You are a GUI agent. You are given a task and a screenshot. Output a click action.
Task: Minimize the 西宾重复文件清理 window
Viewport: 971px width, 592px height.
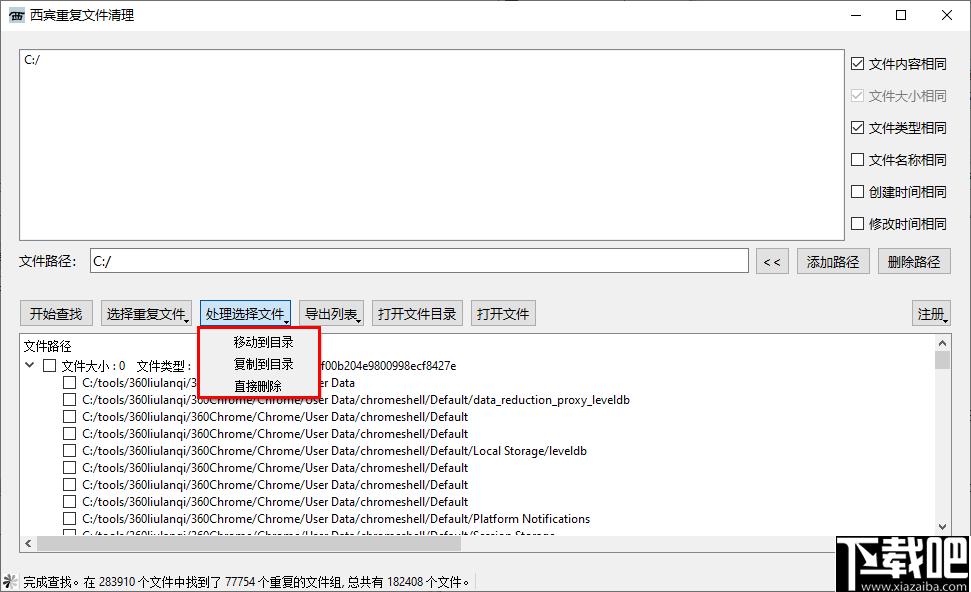click(x=856, y=15)
